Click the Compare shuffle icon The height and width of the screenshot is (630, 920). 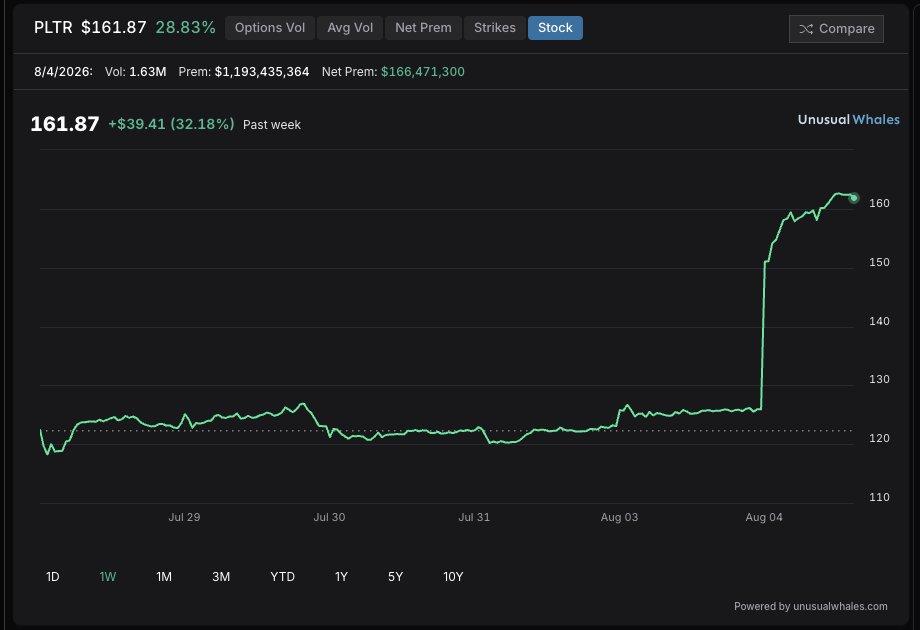tap(806, 29)
